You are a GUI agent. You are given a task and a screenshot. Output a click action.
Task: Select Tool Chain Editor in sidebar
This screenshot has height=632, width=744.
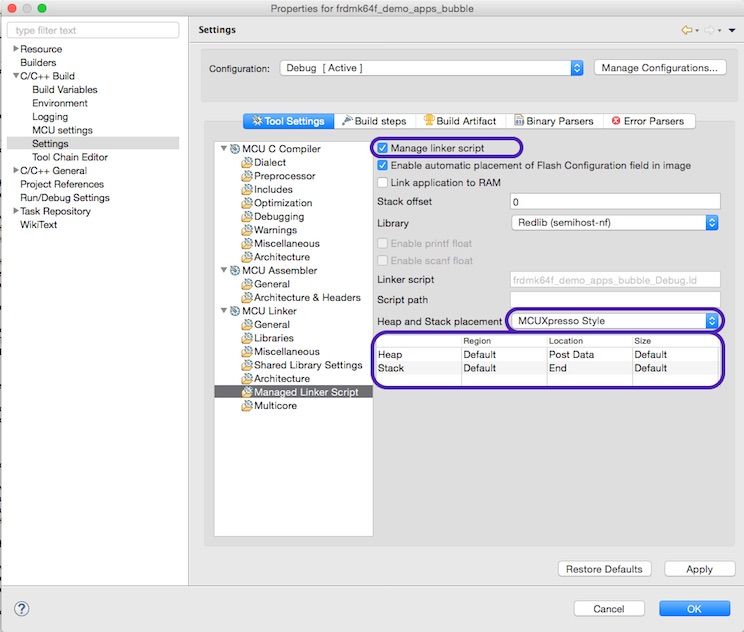coord(70,157)
